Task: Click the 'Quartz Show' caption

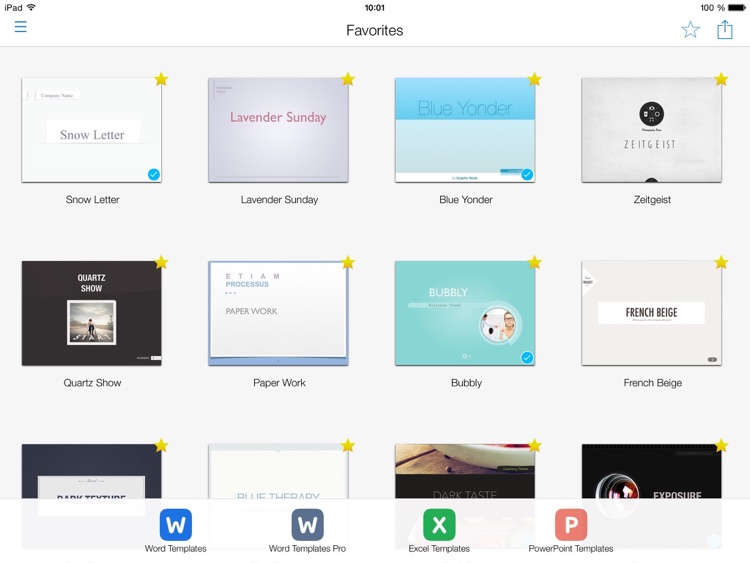Action: [92, 383]
